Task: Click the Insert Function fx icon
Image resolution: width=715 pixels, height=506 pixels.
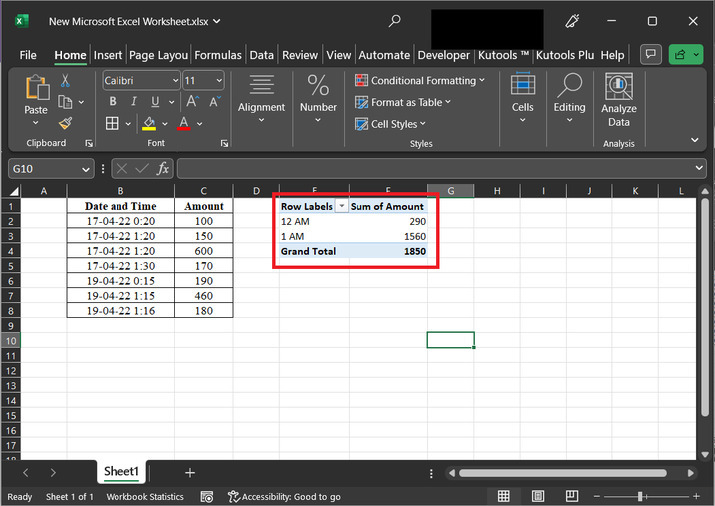Action: point(162,168)
